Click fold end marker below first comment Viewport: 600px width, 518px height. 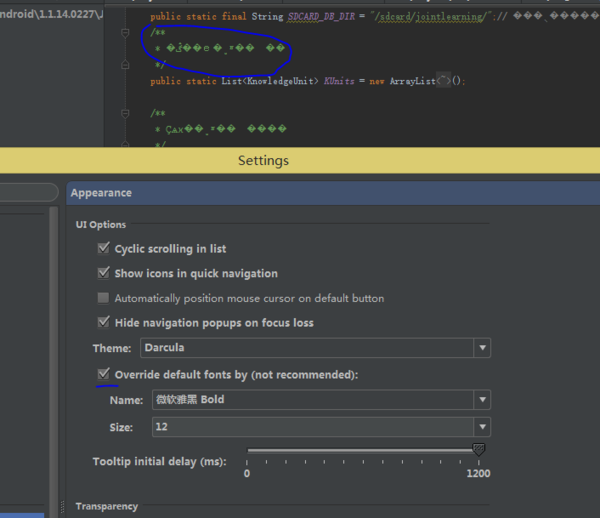coord(125,65)
